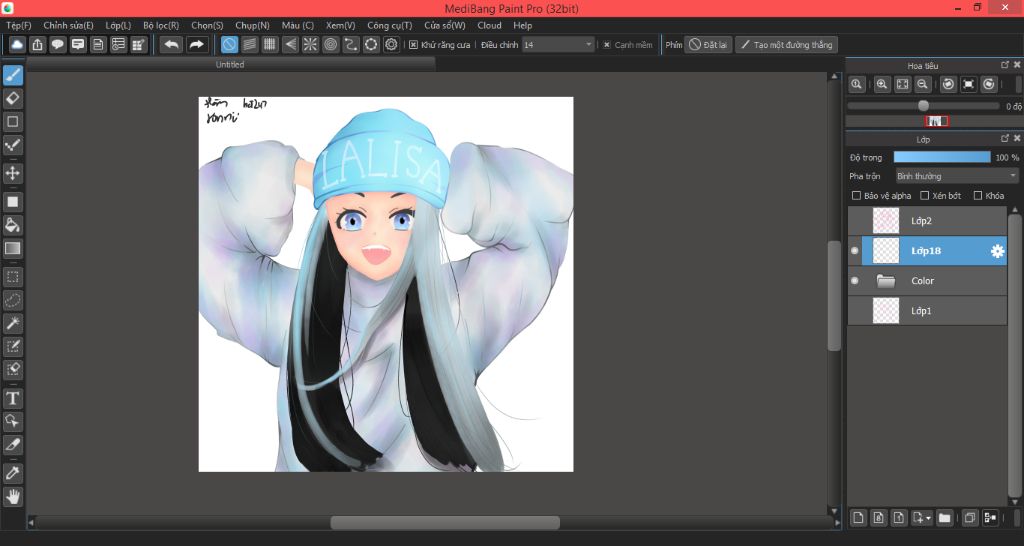
Task: Open Lớp18 layer settings gear
Action: (997, 251)
